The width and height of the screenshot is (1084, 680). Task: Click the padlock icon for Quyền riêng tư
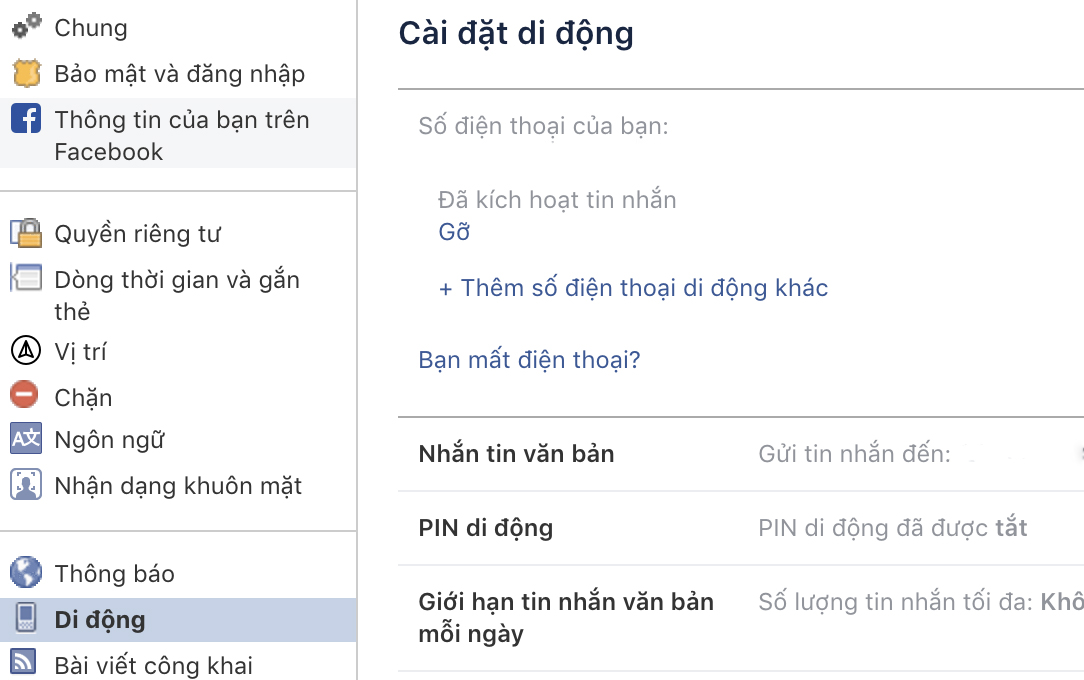point(26,234)
